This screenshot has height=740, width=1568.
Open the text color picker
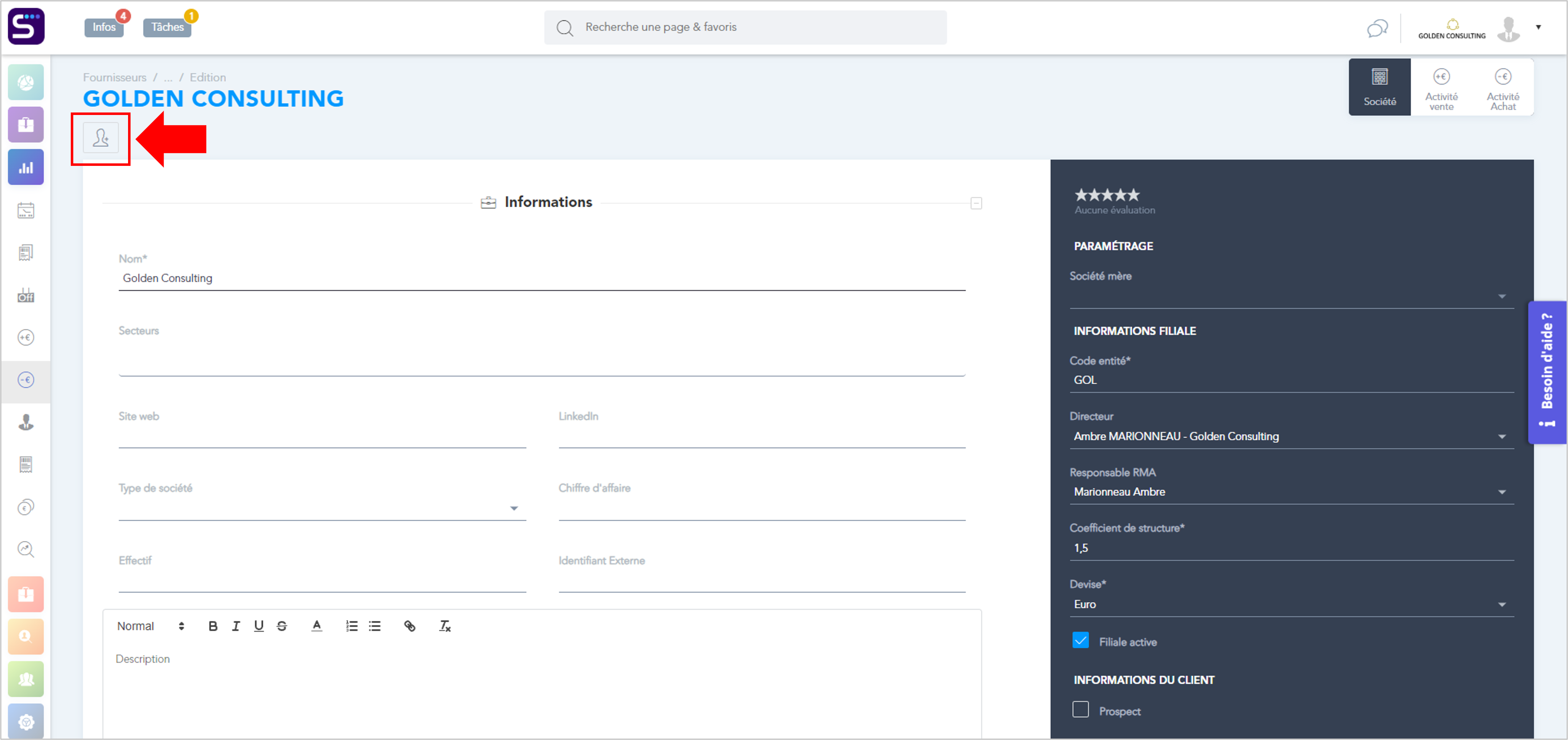tap(317, 626)
